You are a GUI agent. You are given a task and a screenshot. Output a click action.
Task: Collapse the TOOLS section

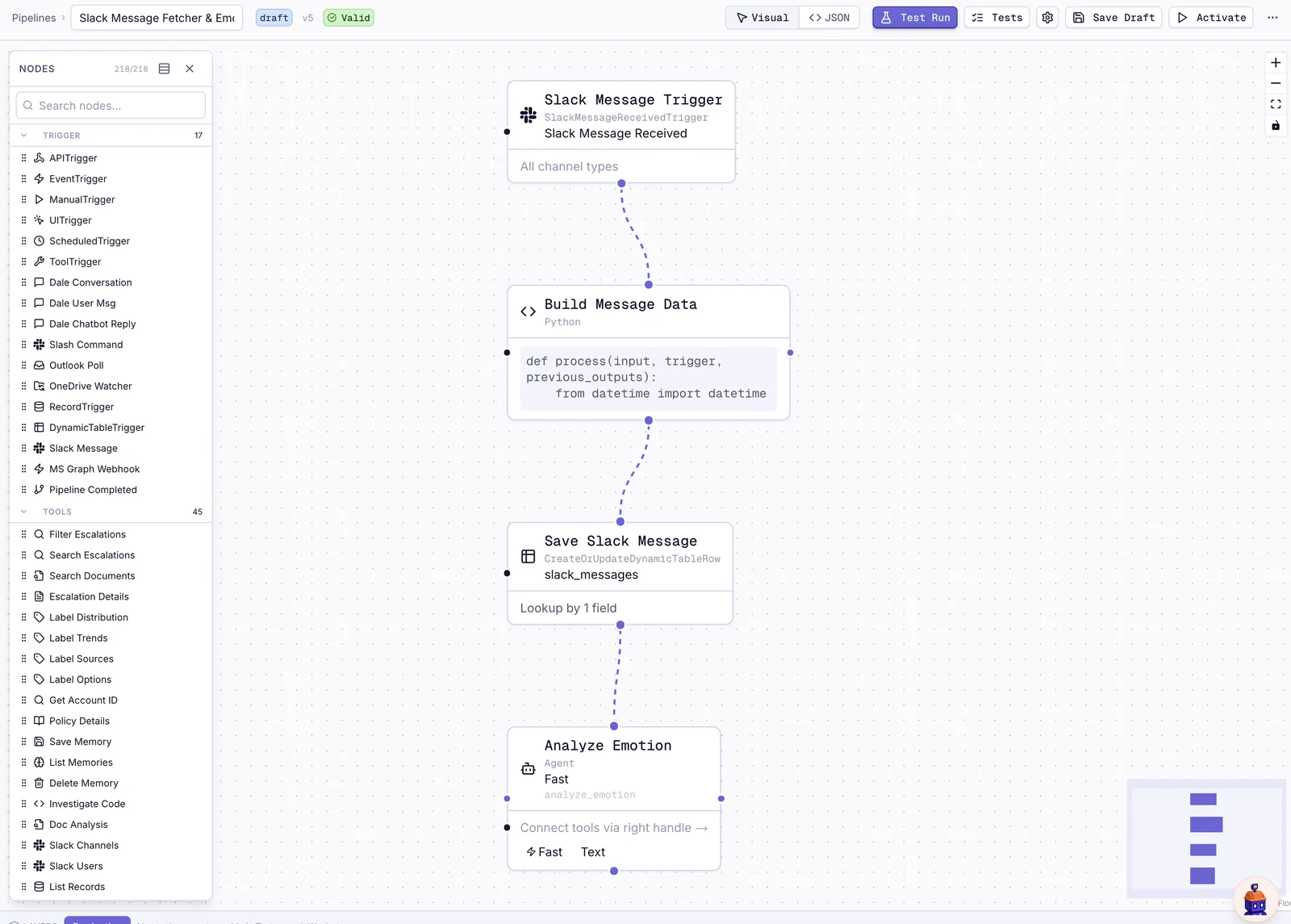24,512
